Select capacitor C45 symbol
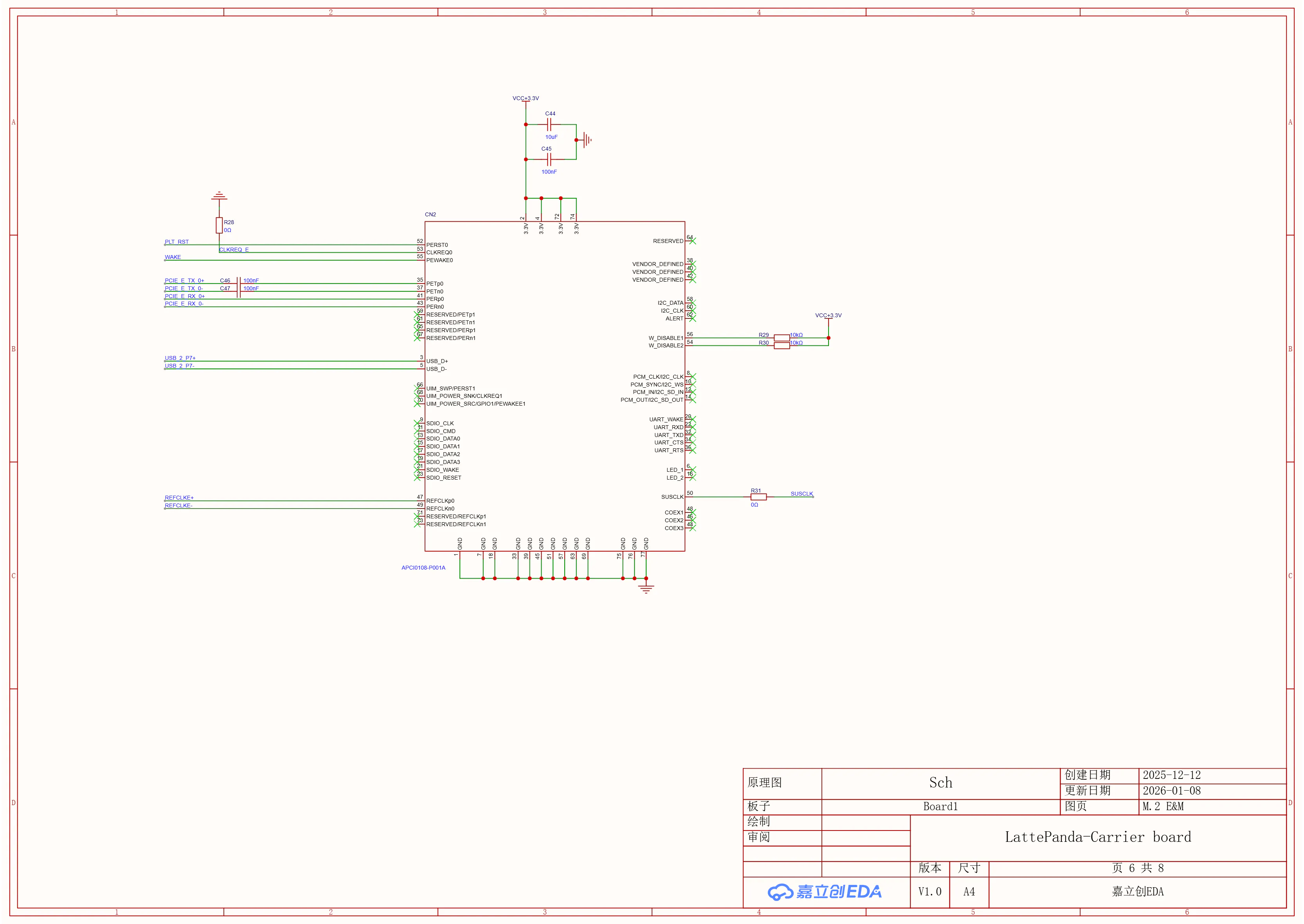1304x924 pixels. click(549, 159)
